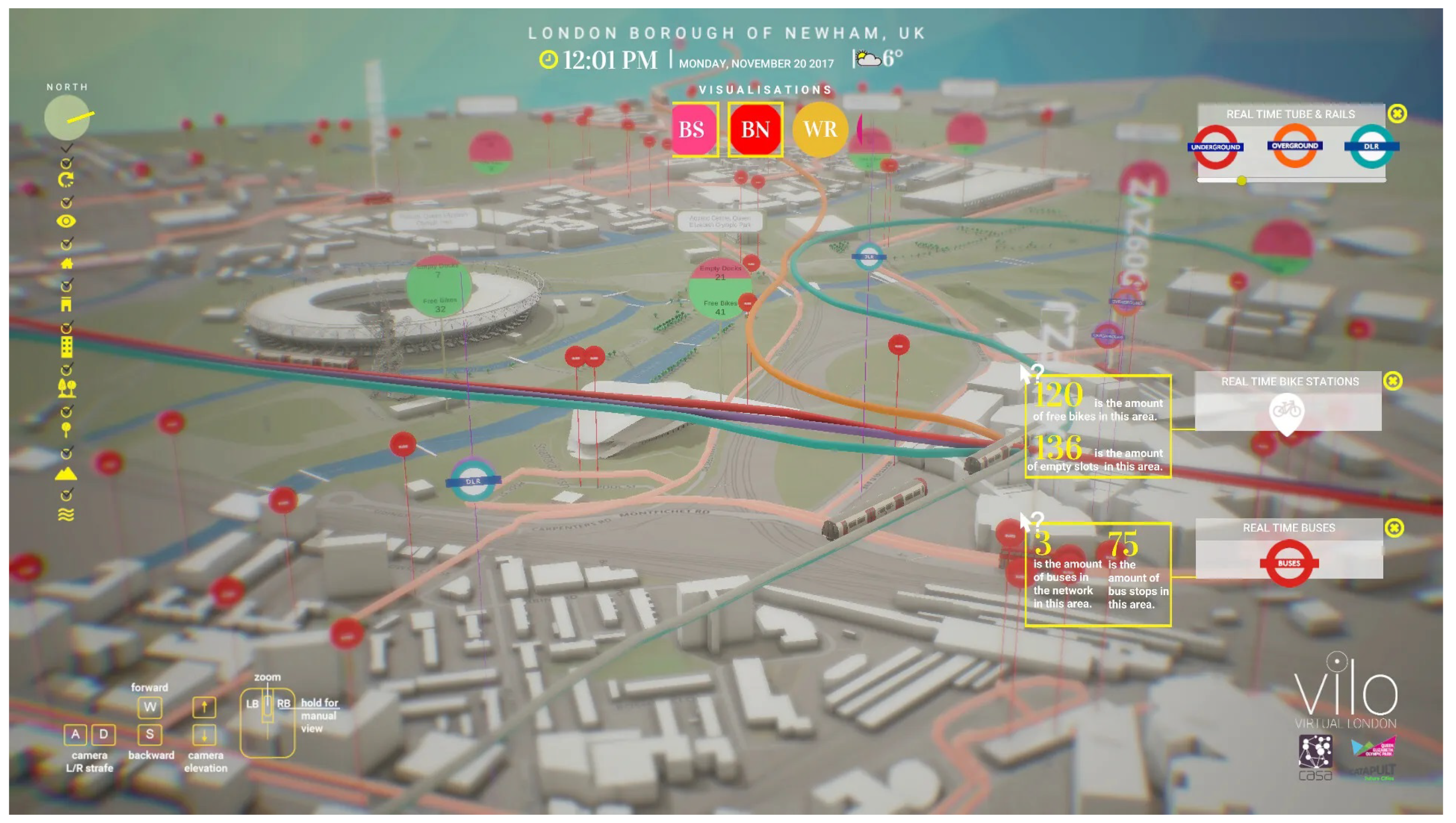Toggle the checkbox above the house icon

pyautogui.click(x=66, y=244)
